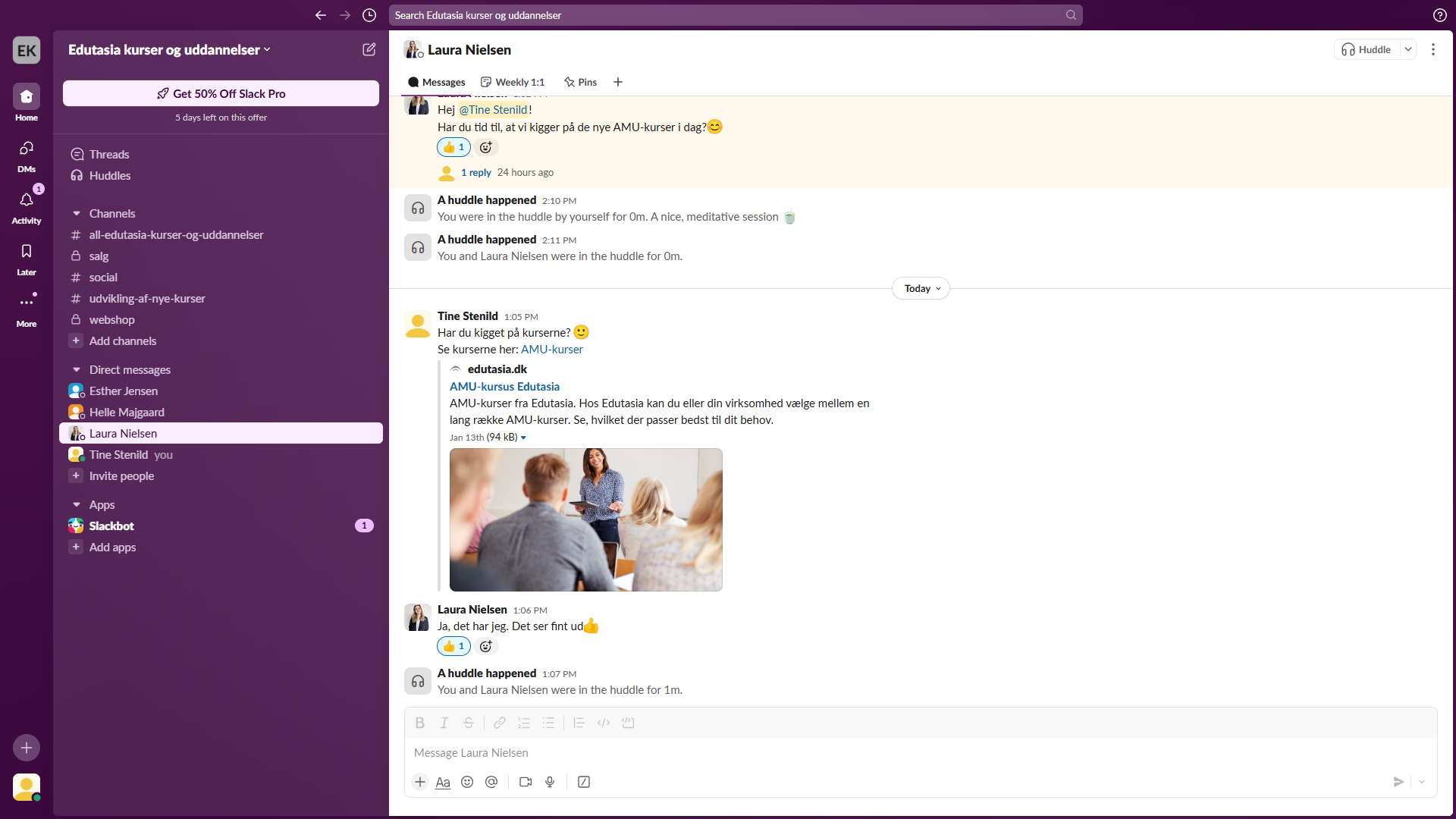Viewport: 1456px width, 819px height.
Task: Click the bold formatting icon
Action: 419,723
